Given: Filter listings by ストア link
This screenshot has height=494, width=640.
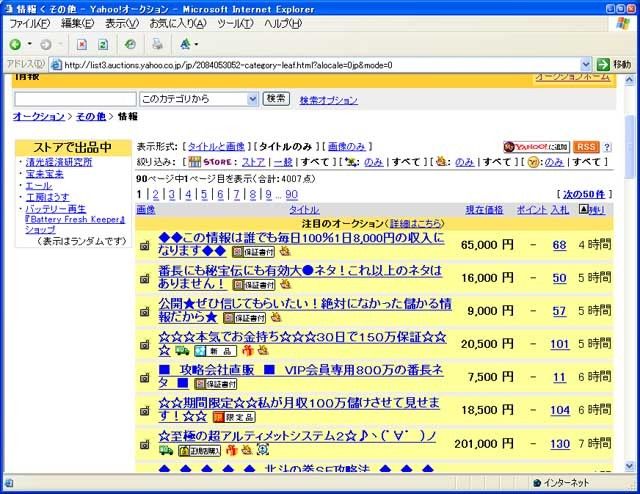Looking at the screenshot, I should coord(253,162).
